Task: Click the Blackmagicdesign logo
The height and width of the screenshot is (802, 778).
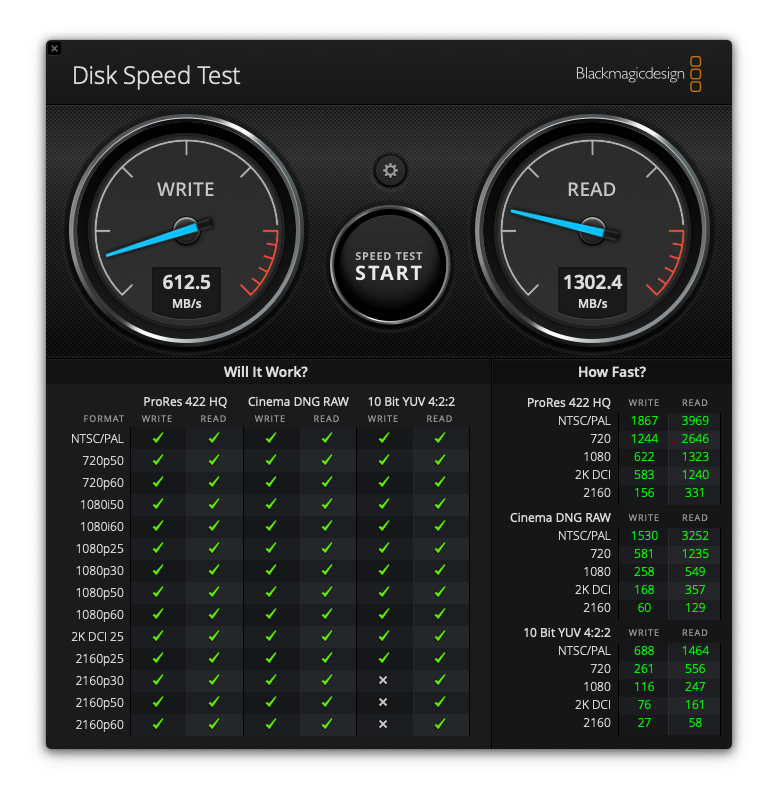Action: point(638,74)
